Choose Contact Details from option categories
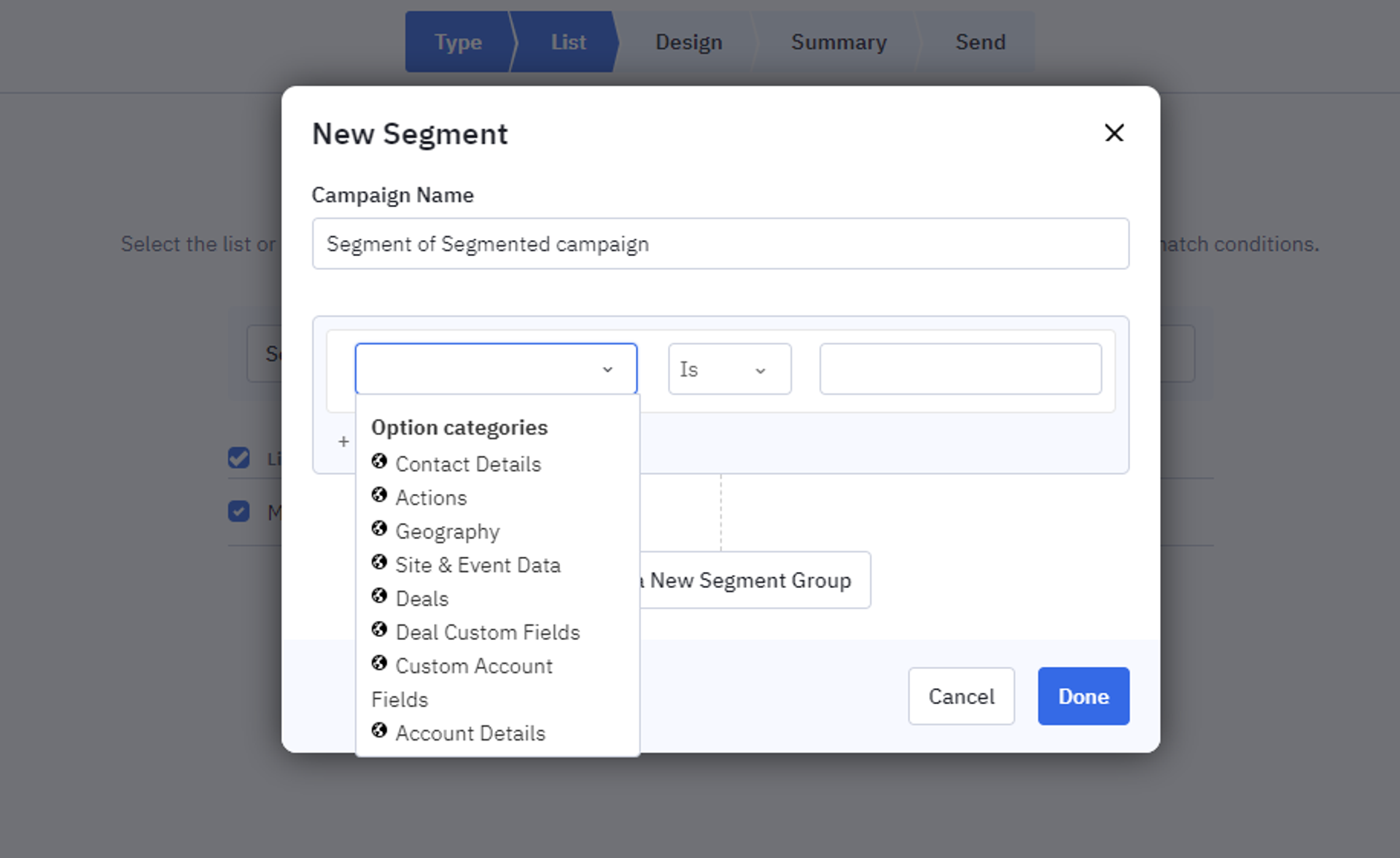Screen dimensions: 1400x858 coord(468,464)
